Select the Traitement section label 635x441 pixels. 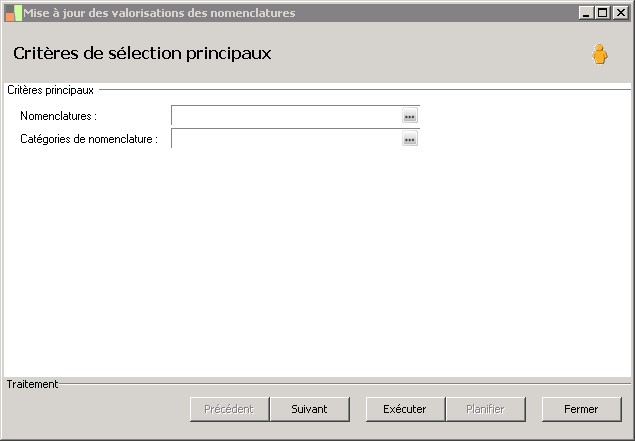pyautogui.click(x=32, y=384)
